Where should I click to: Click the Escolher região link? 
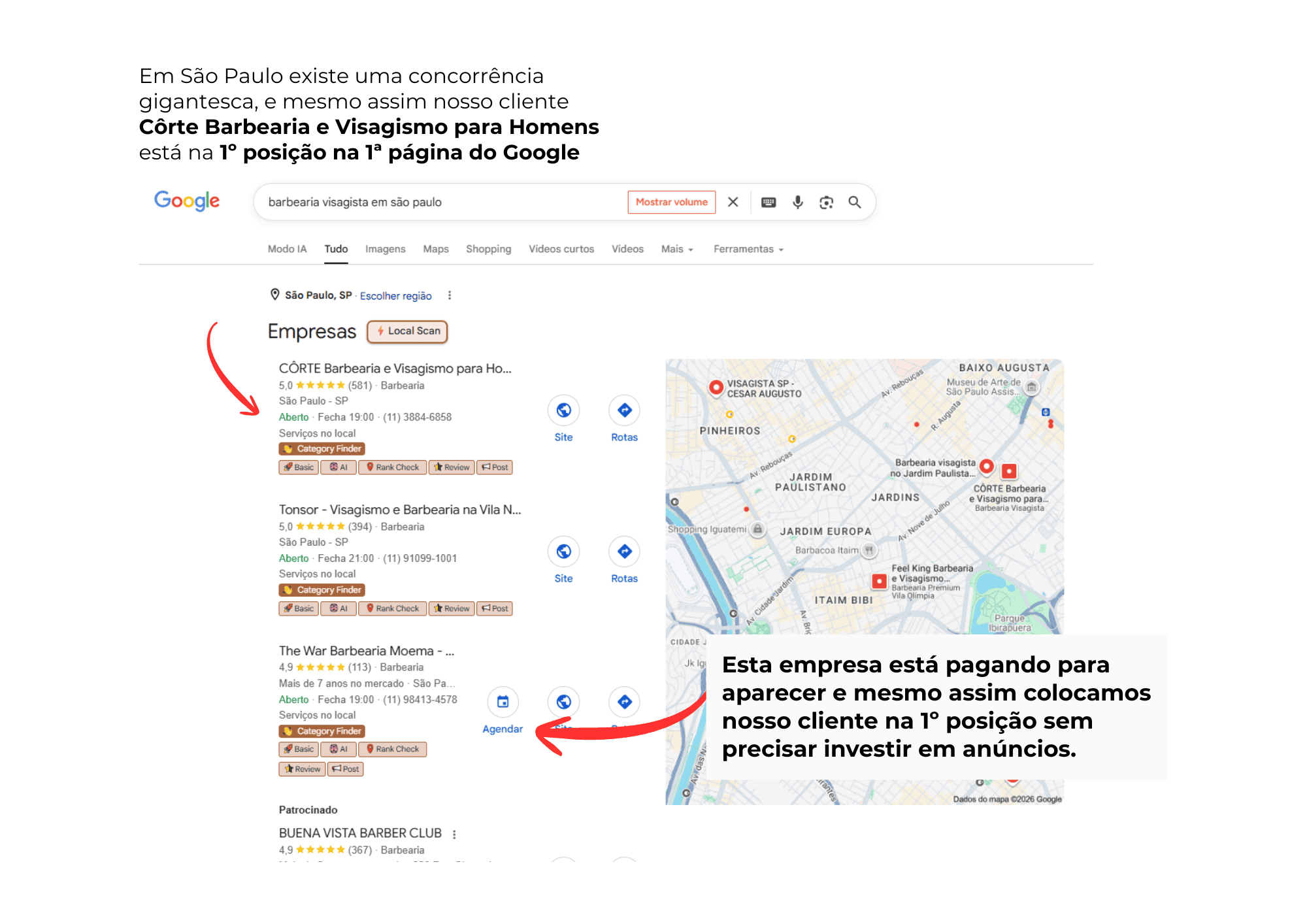pyautogui.click(x=395, y=296)
